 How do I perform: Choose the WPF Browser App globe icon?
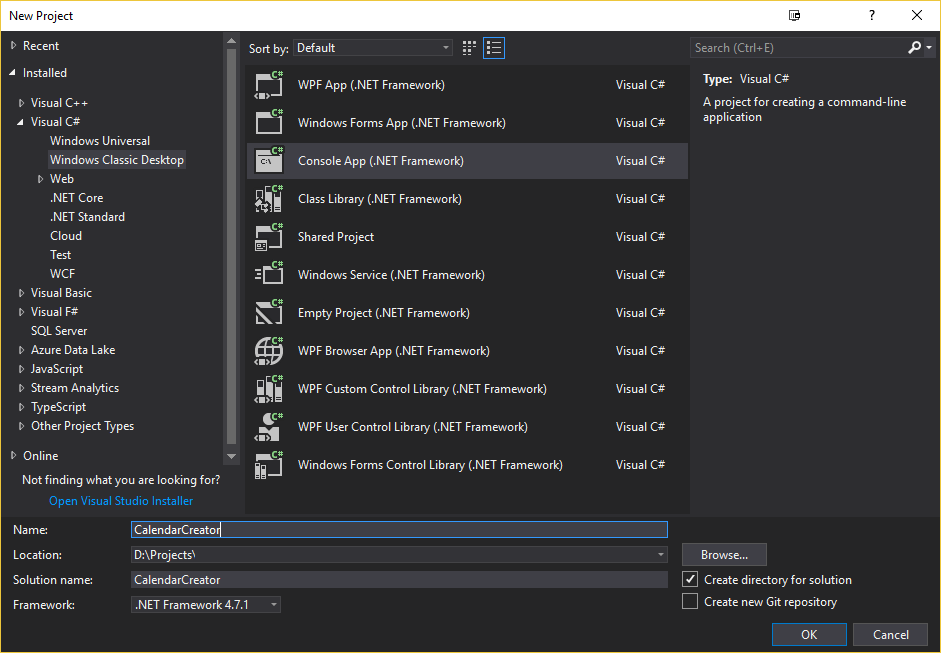(269, 351)
